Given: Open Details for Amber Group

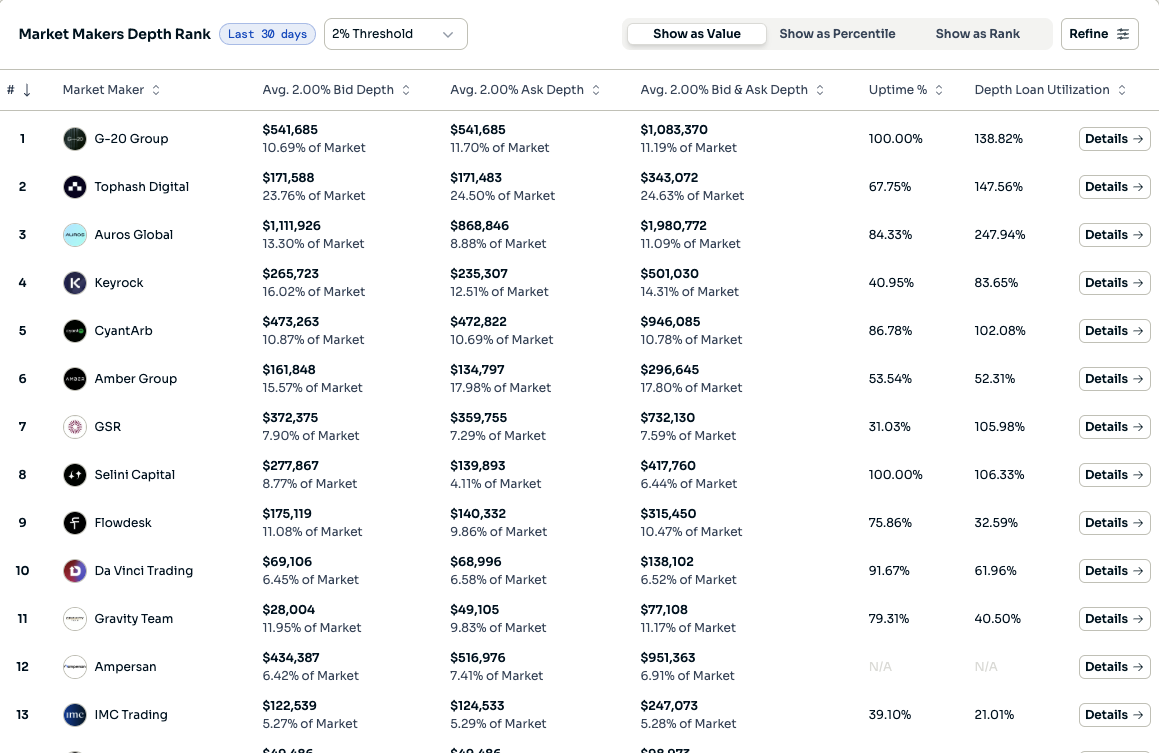Looking at the screenshot, I should [1114, 379].
